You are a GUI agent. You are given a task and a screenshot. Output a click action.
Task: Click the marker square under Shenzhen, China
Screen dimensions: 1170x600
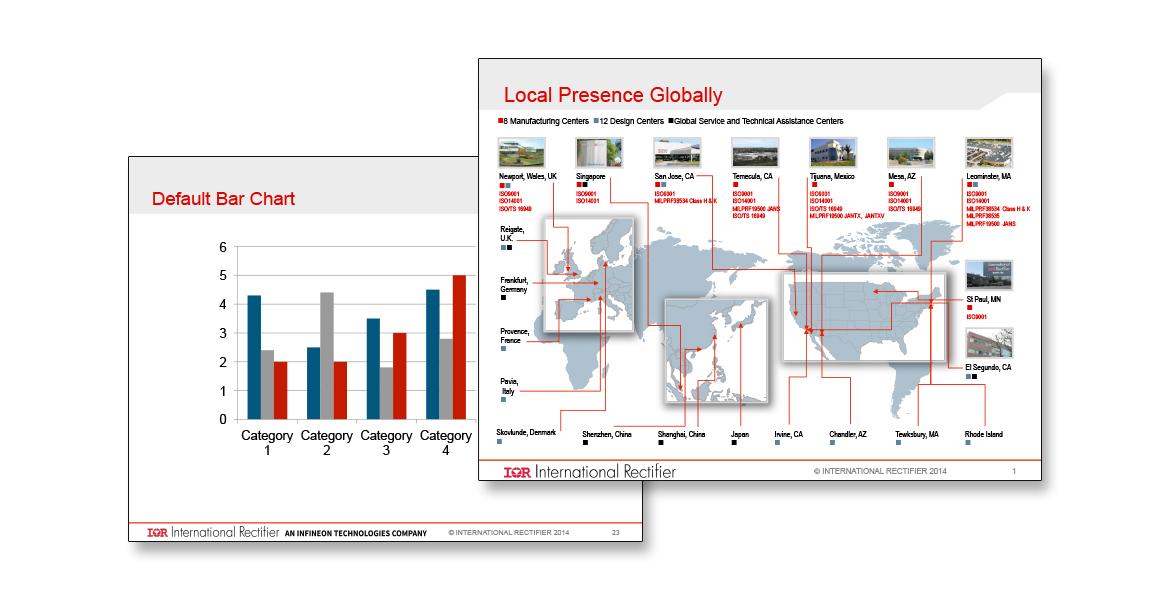(x=585, y=443)
